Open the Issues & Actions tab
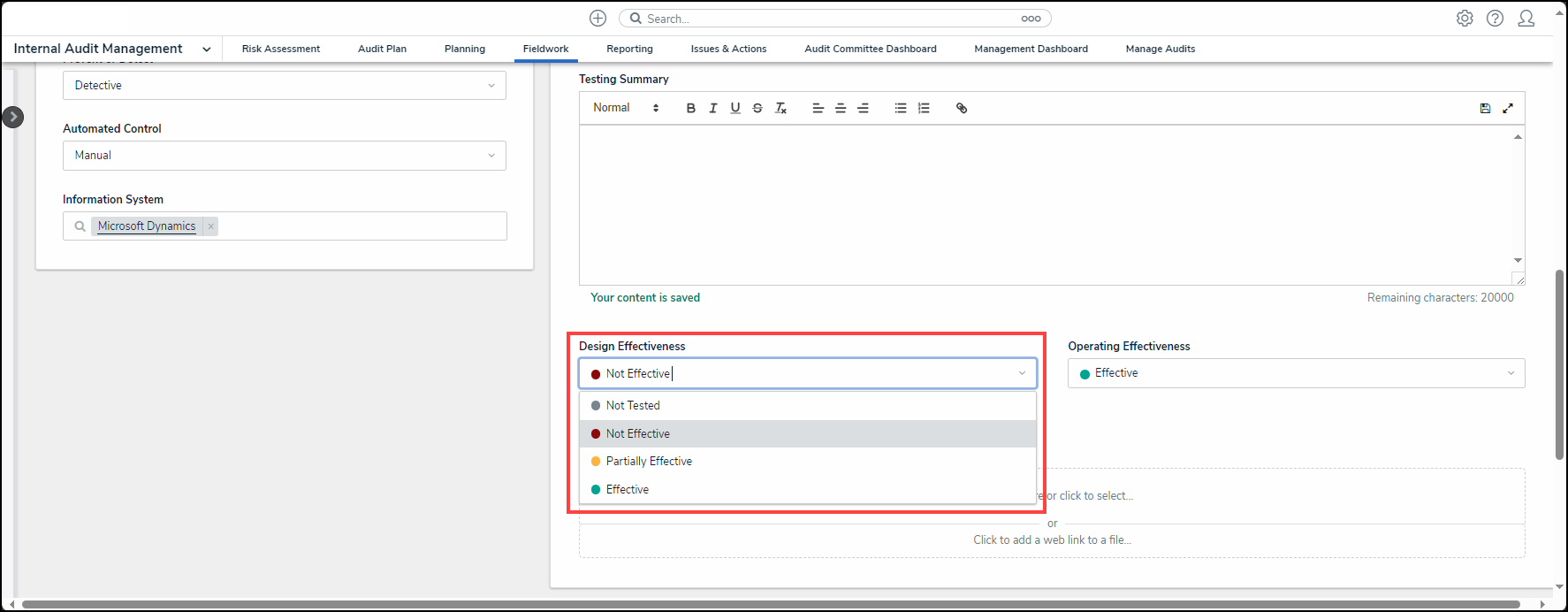1568x612 pixels. pyautogui.click(x=728, y=49)
